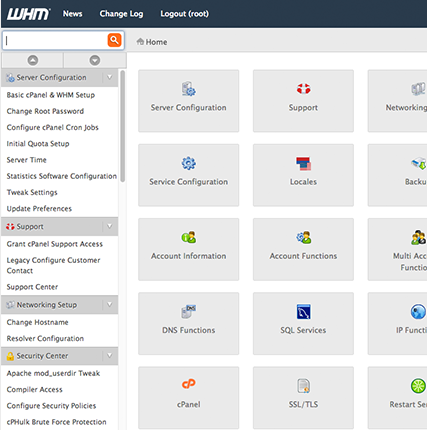Image resolution: width=427 pixels, height=430 pixels.
Task: Open the IP Functions globe icon
Action: 418,312
